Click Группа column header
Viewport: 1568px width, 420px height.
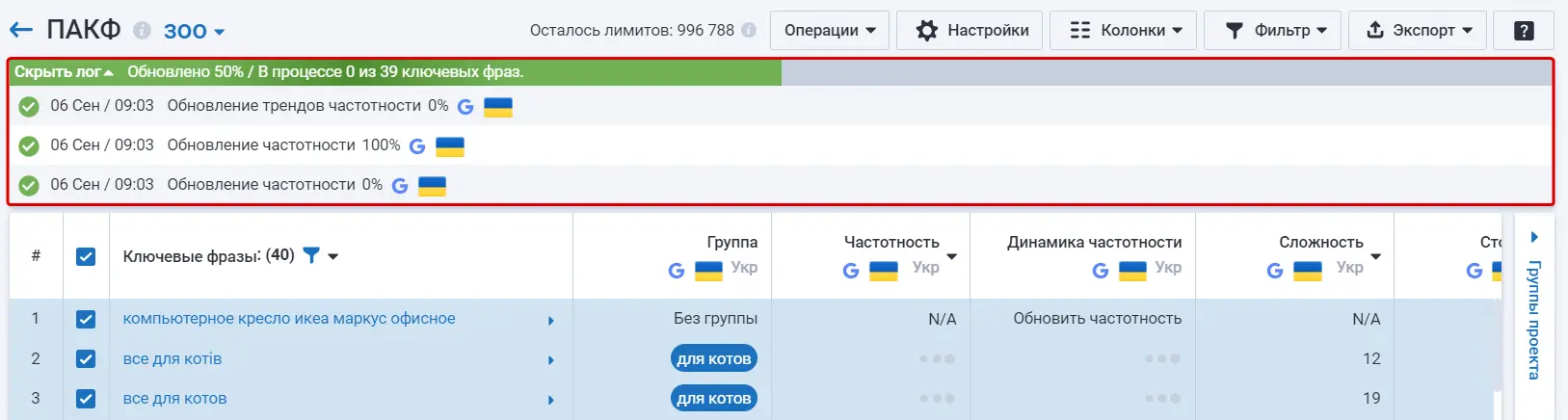point(732,243)
